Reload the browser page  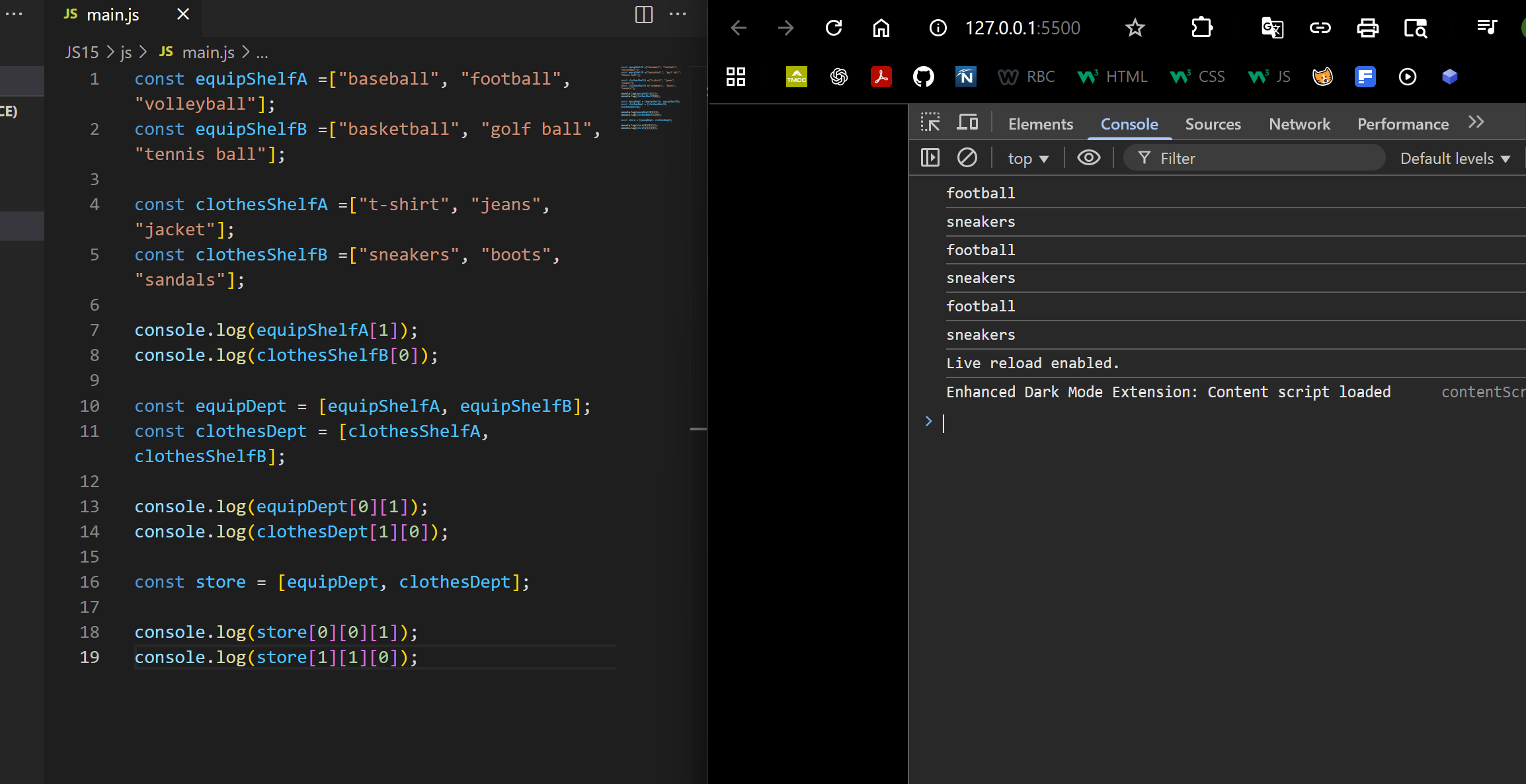click(x=834, y=28)
